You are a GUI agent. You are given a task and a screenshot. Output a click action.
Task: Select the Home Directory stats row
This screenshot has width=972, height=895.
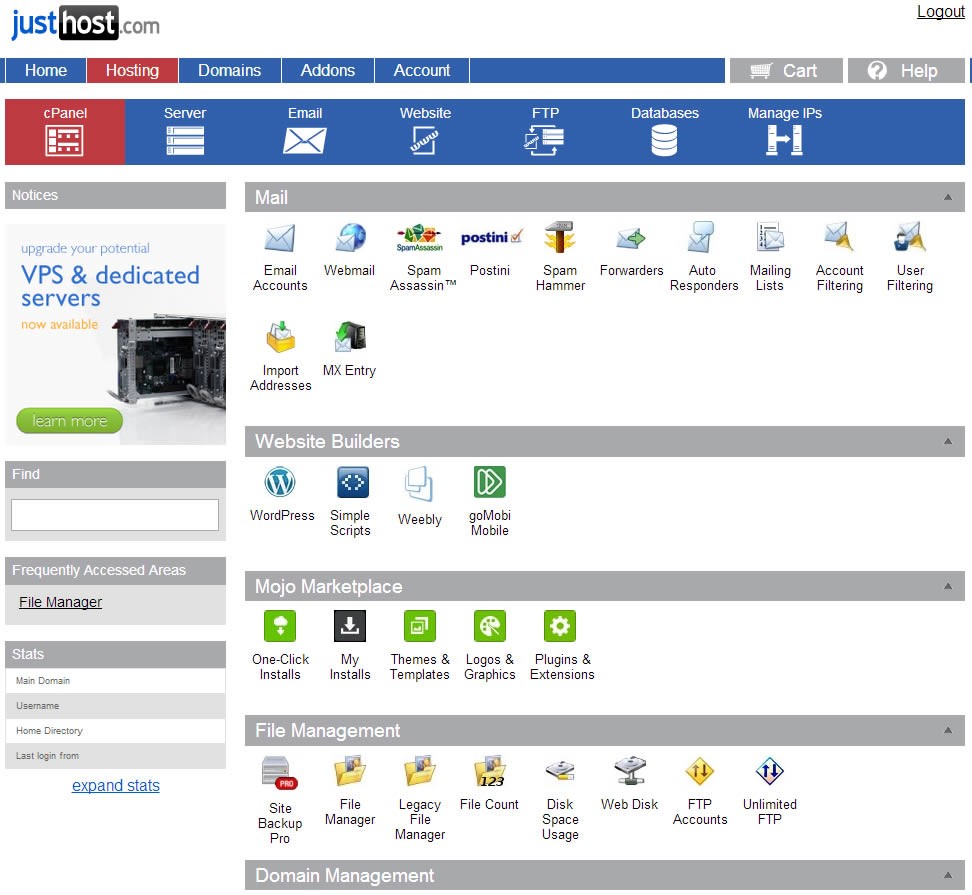click(x=115, y=731)
